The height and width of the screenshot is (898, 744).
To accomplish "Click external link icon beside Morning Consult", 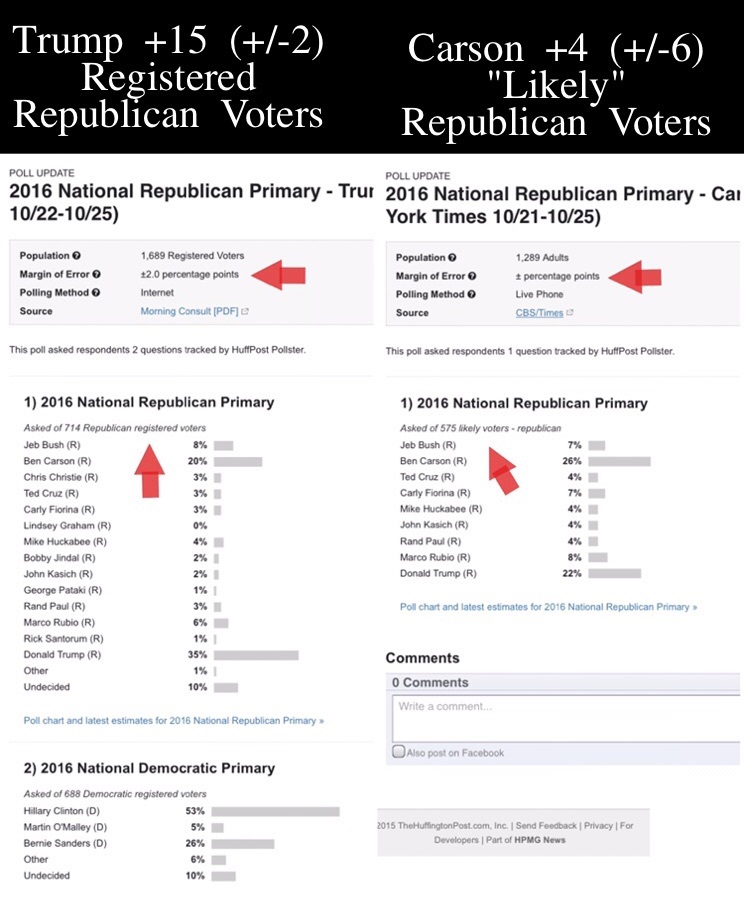I will pyautogui.click(x=245, y=312).
